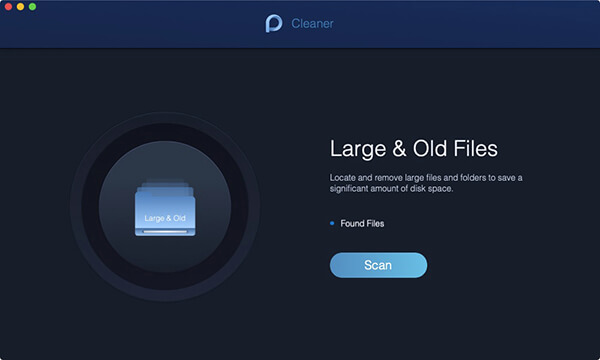Image resolution: width=600 pixels, height=360 pixels.
Task: Start the scan with the Scan button
Action: (378, 265)
